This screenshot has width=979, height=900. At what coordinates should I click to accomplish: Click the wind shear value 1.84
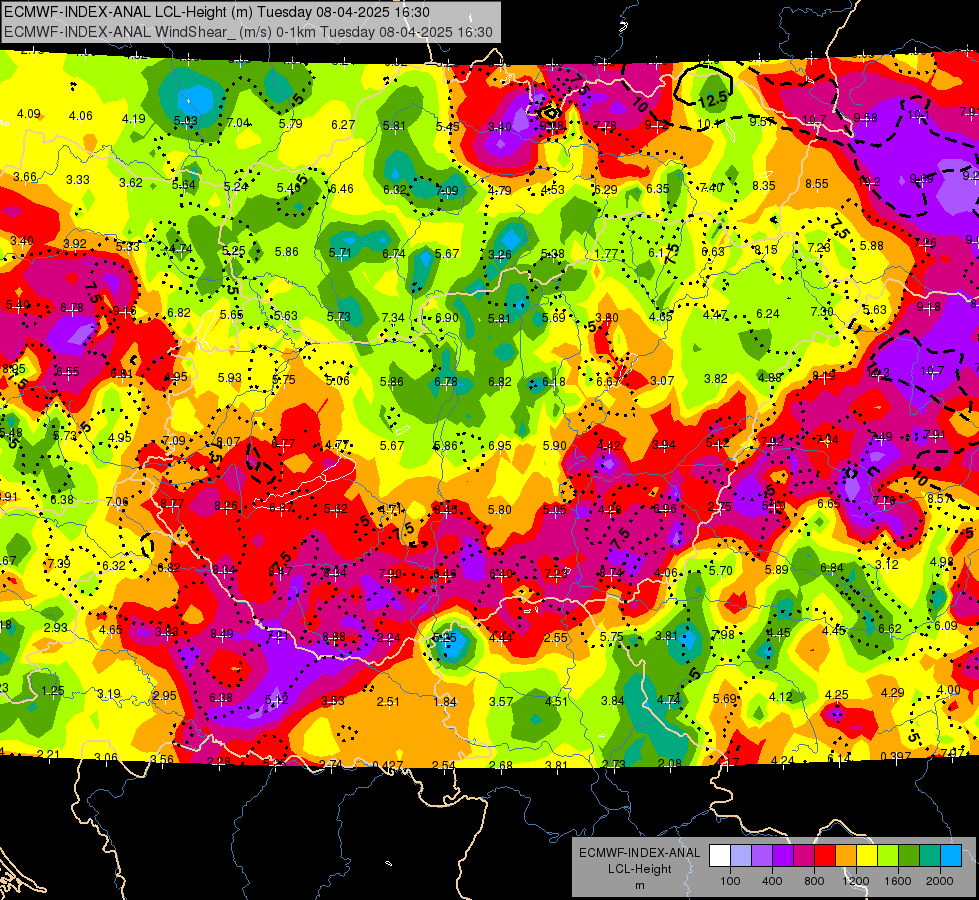(445, 702)
